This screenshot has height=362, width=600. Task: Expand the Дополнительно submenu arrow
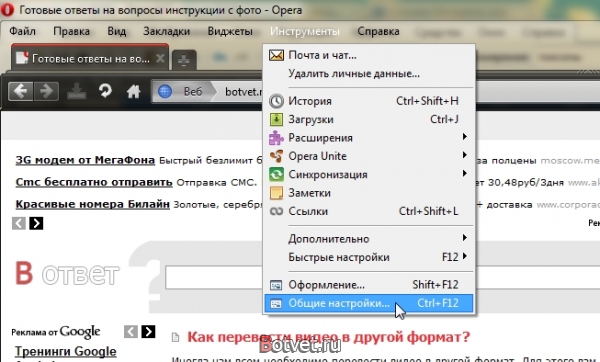click(465, 238)
